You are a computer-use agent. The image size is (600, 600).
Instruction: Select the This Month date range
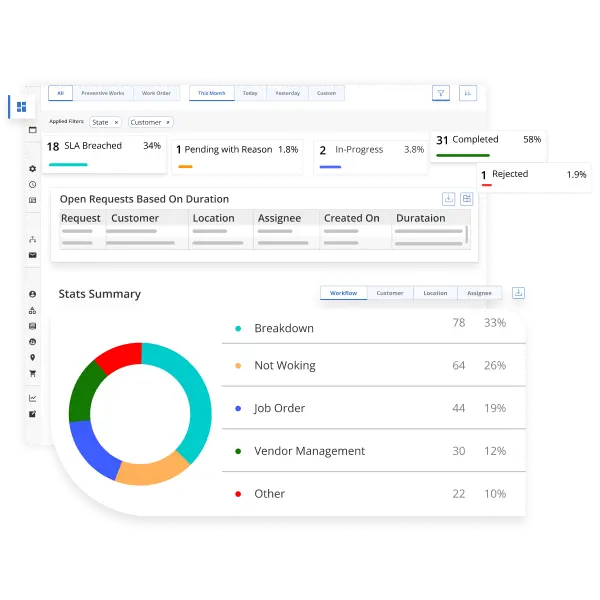[x=212, y=93]
